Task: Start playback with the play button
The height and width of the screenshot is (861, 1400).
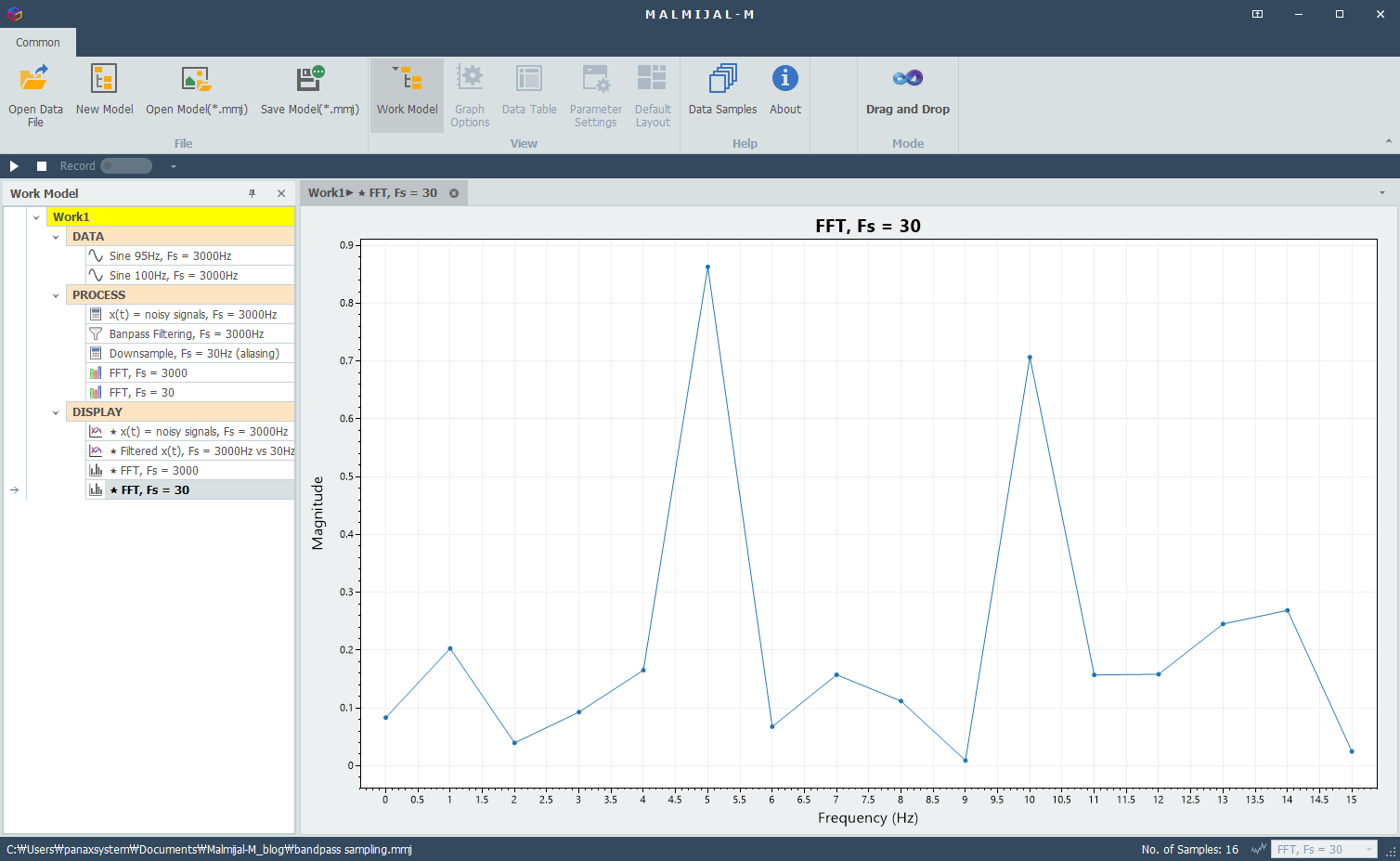Action: coord(14,165)
